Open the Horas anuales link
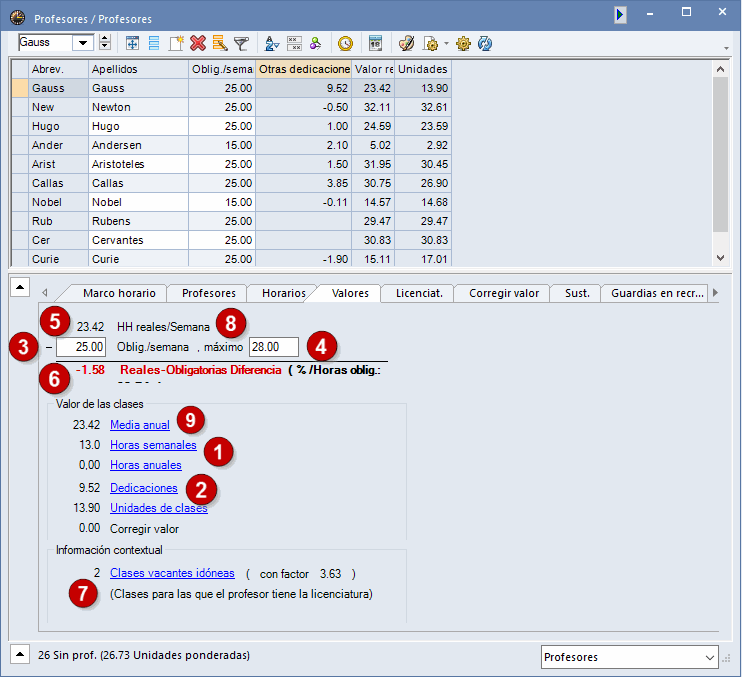This screenshot has height=677, width=742. point(146,465)
